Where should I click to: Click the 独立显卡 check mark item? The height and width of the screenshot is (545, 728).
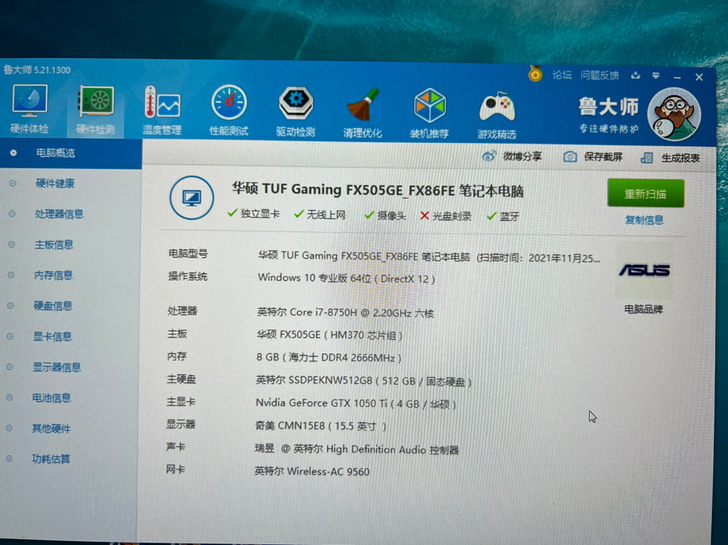tap(254, 214)
